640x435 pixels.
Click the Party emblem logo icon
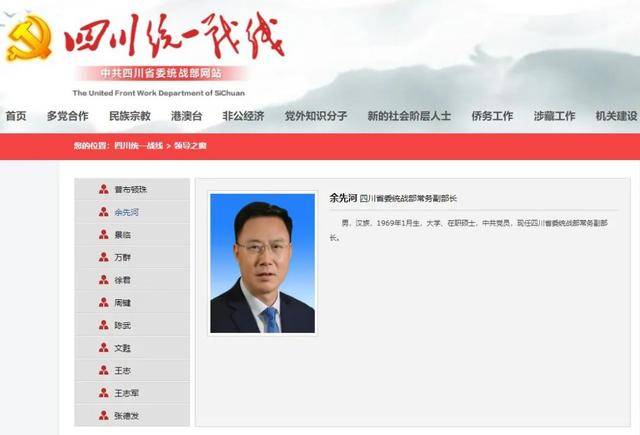tap(29, 39)
